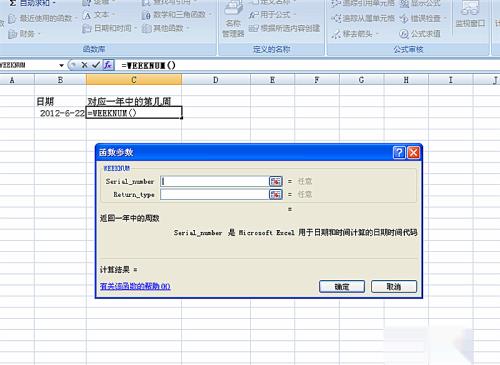Select column I header
This screenshot has height=365, width=500.
click(451, 80)
